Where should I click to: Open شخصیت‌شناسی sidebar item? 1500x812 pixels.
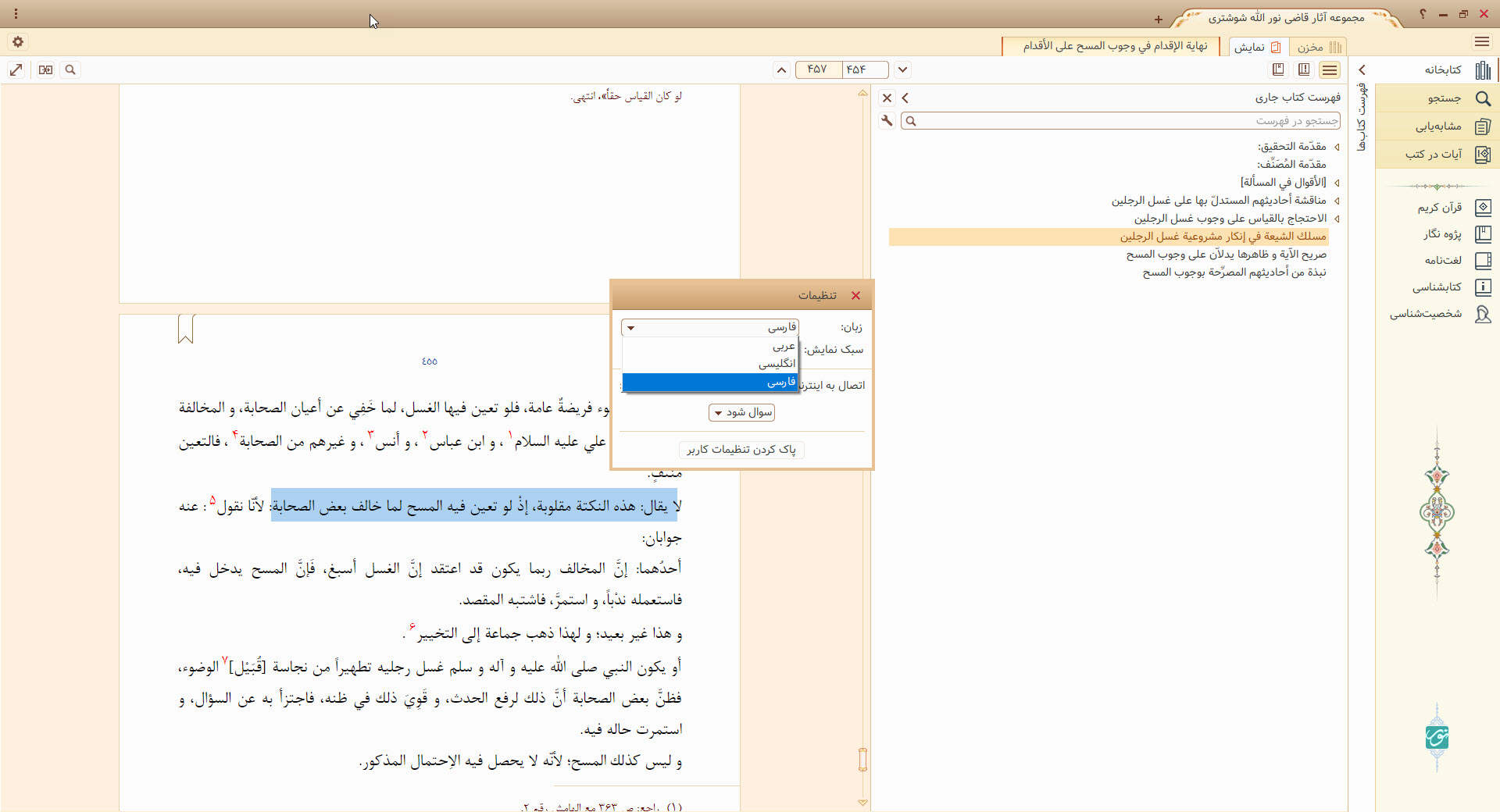tap(1442, 314)
